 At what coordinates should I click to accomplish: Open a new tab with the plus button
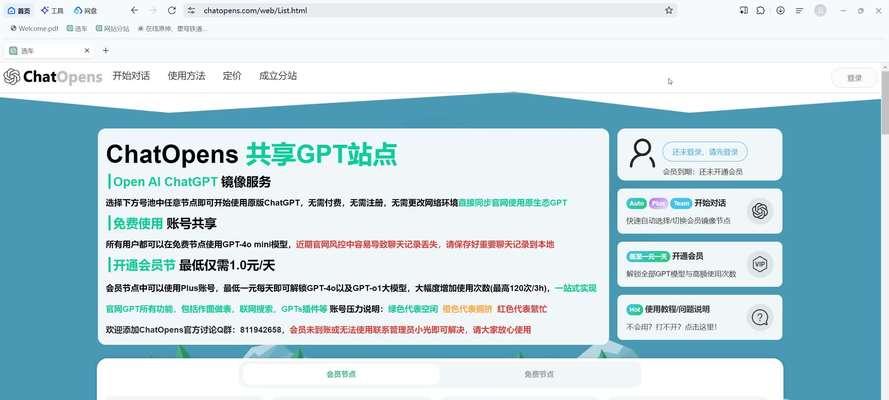[x=105, y=50]
